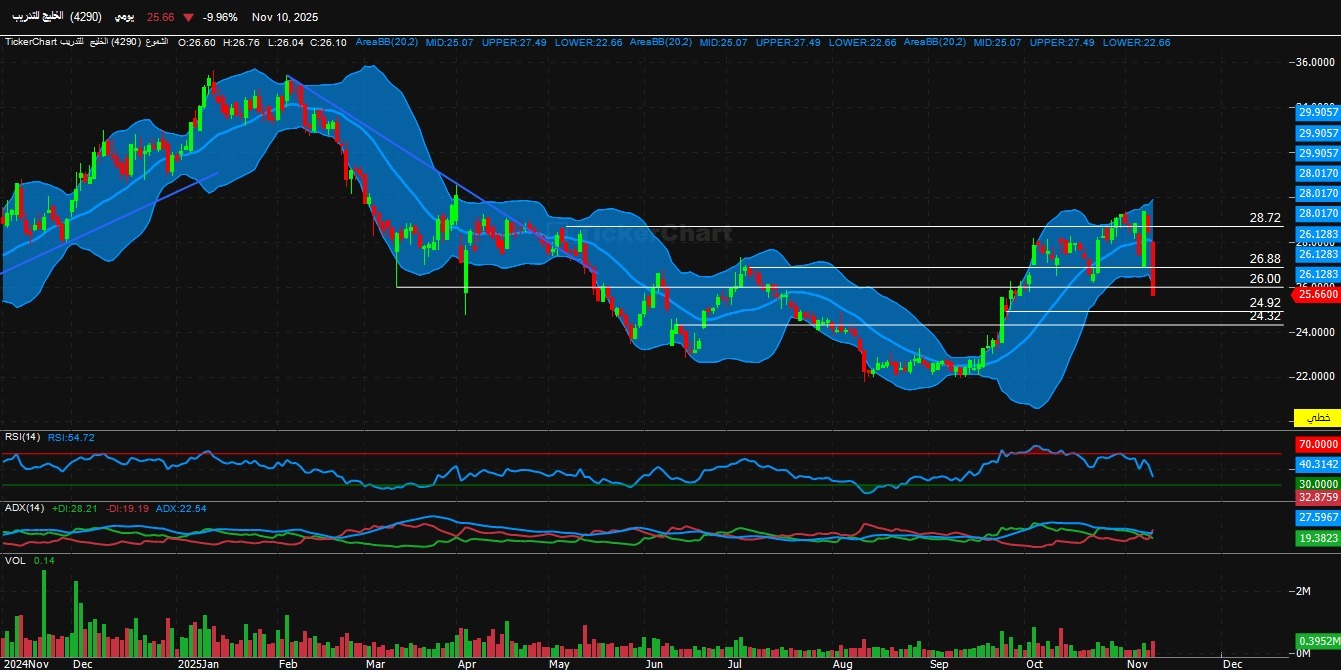Click the 2025Jan label on time axis
Screen dimensions: 1341x670
pyautogui.click(x=197, y=663)
